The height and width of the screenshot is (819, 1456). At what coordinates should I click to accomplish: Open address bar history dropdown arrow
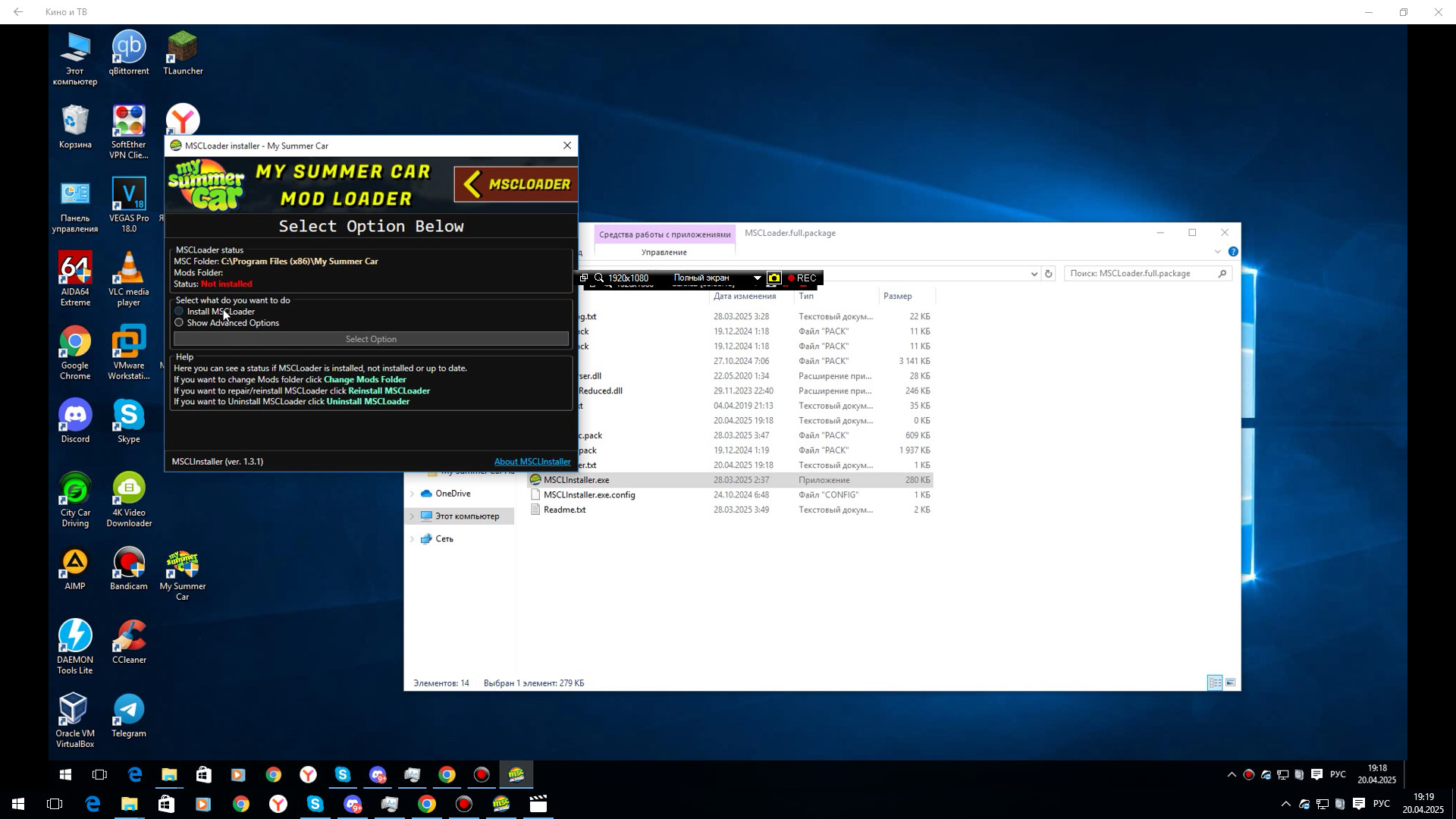pos(1034,274)
